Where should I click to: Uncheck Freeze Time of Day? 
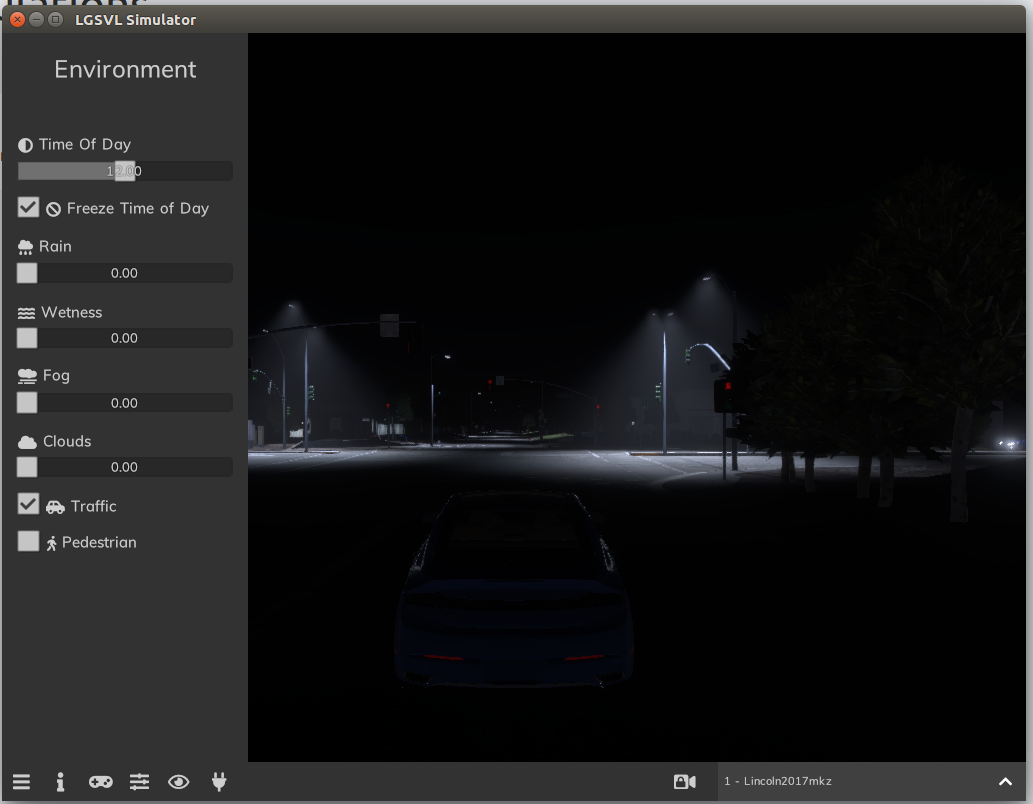point(27,207)
